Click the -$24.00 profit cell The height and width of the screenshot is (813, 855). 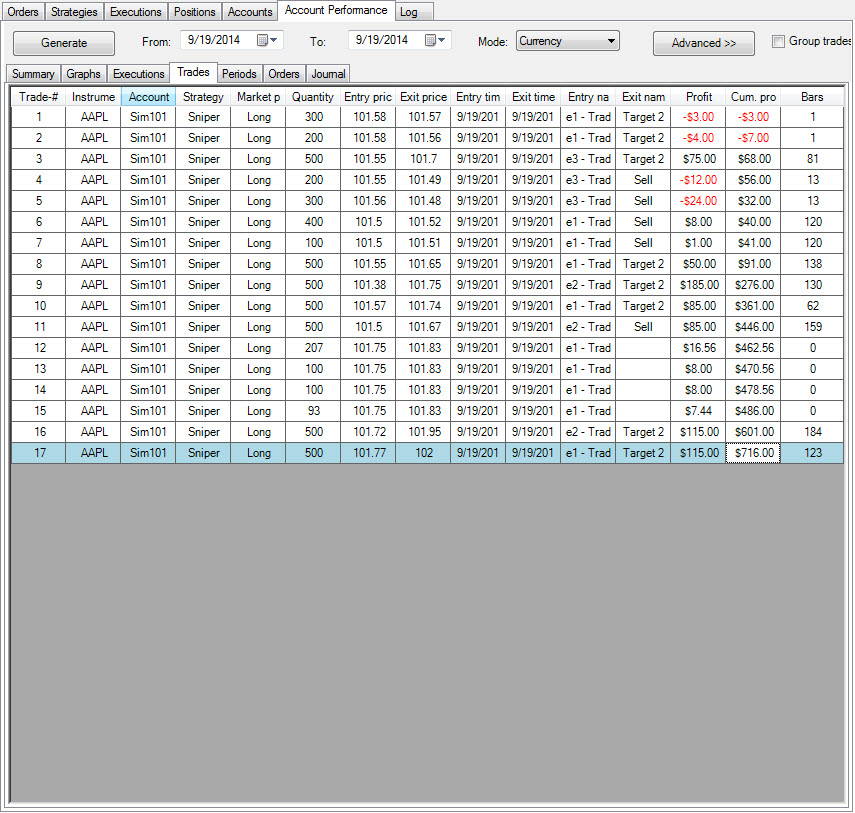pos(699,201)
